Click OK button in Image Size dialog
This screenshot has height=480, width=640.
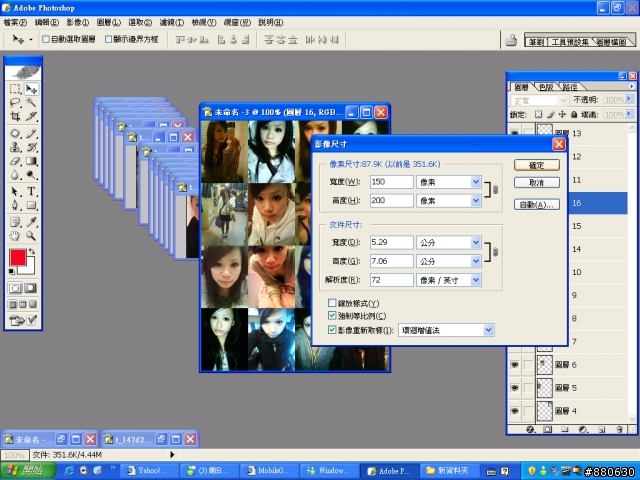(x=537, y=165)
